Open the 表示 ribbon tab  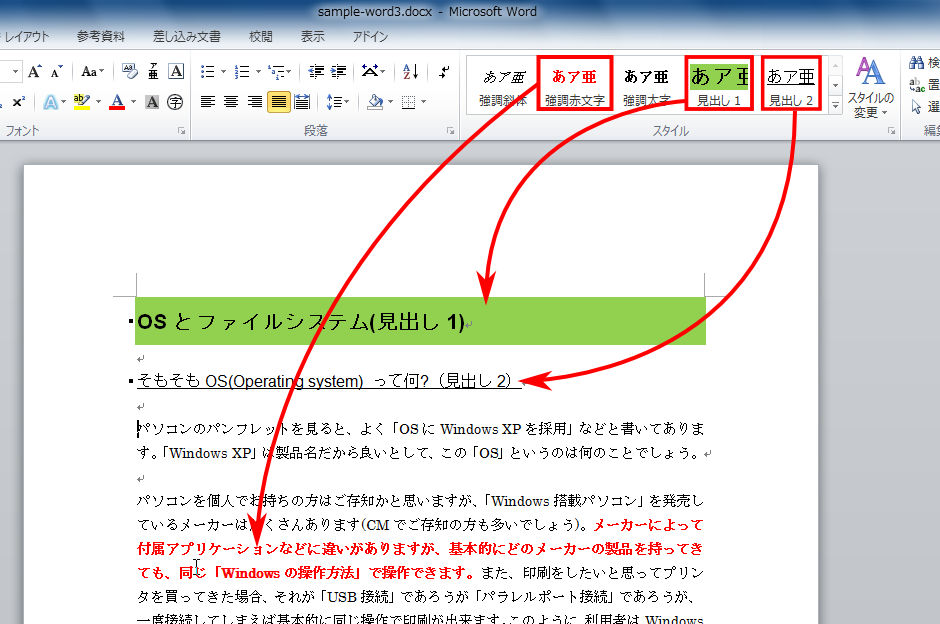[312, 37]
